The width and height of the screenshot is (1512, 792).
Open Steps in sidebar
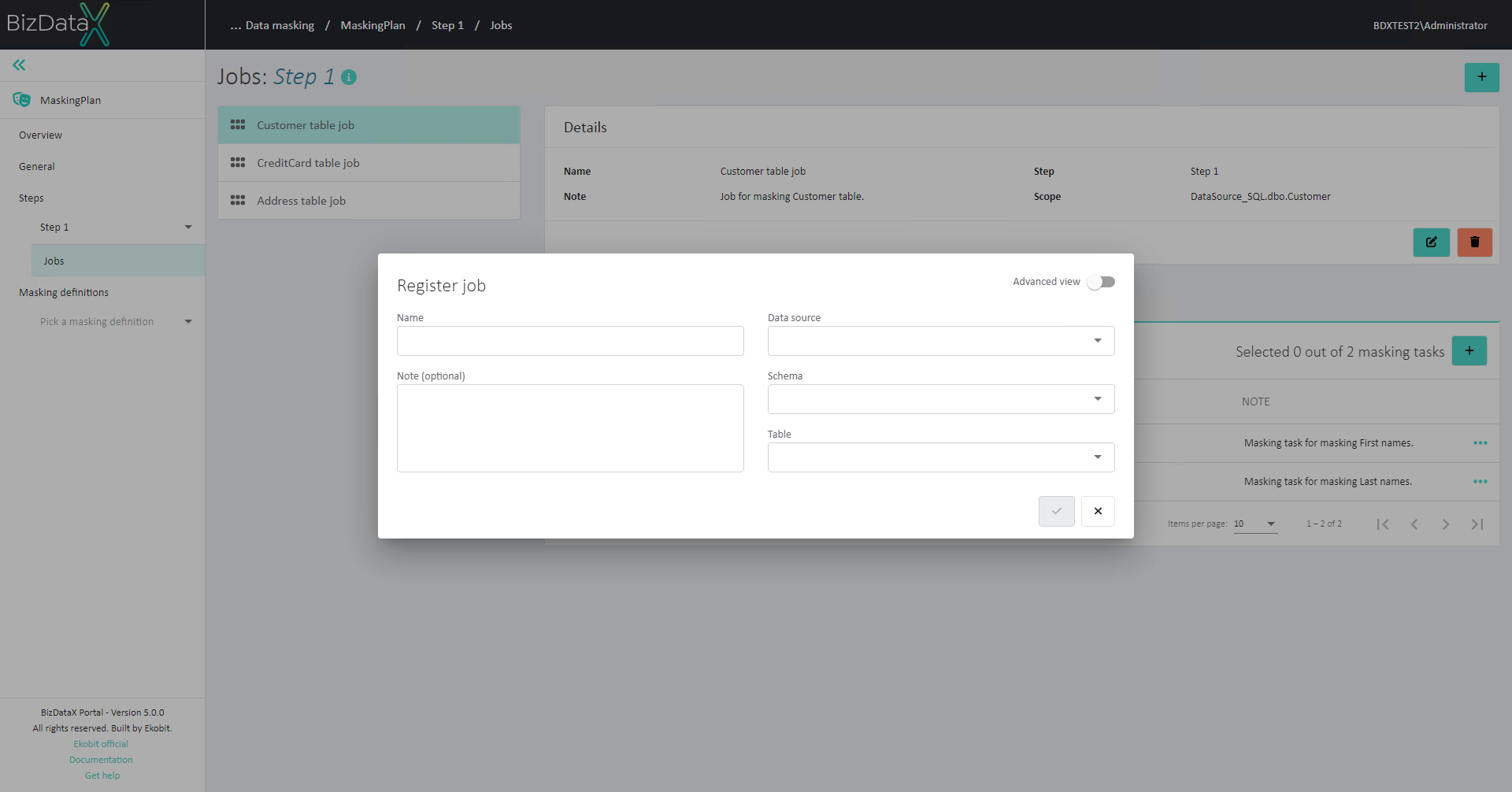(31, 198)
